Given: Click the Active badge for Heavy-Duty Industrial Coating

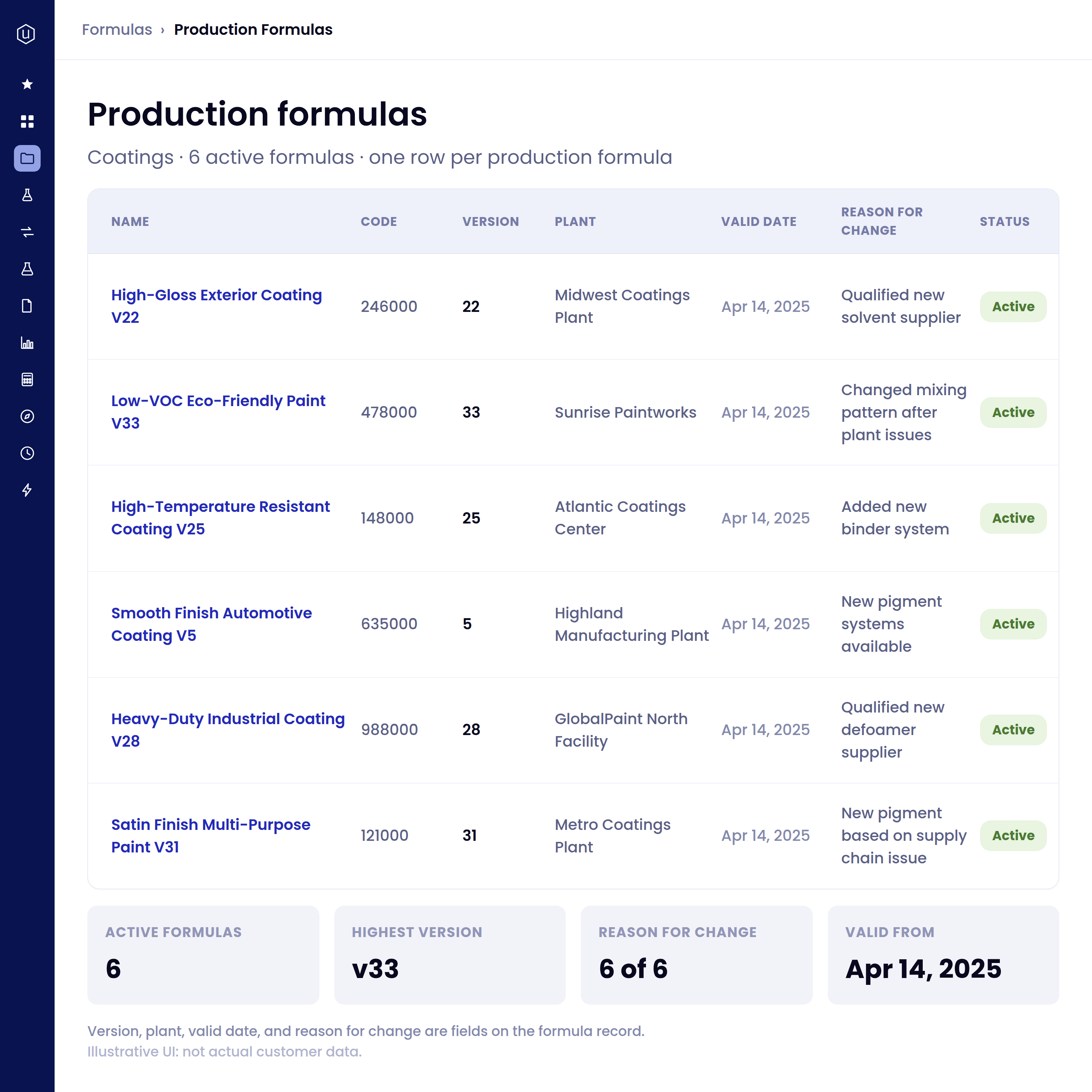Looking at the screenshot, I should pos(1013,730).
